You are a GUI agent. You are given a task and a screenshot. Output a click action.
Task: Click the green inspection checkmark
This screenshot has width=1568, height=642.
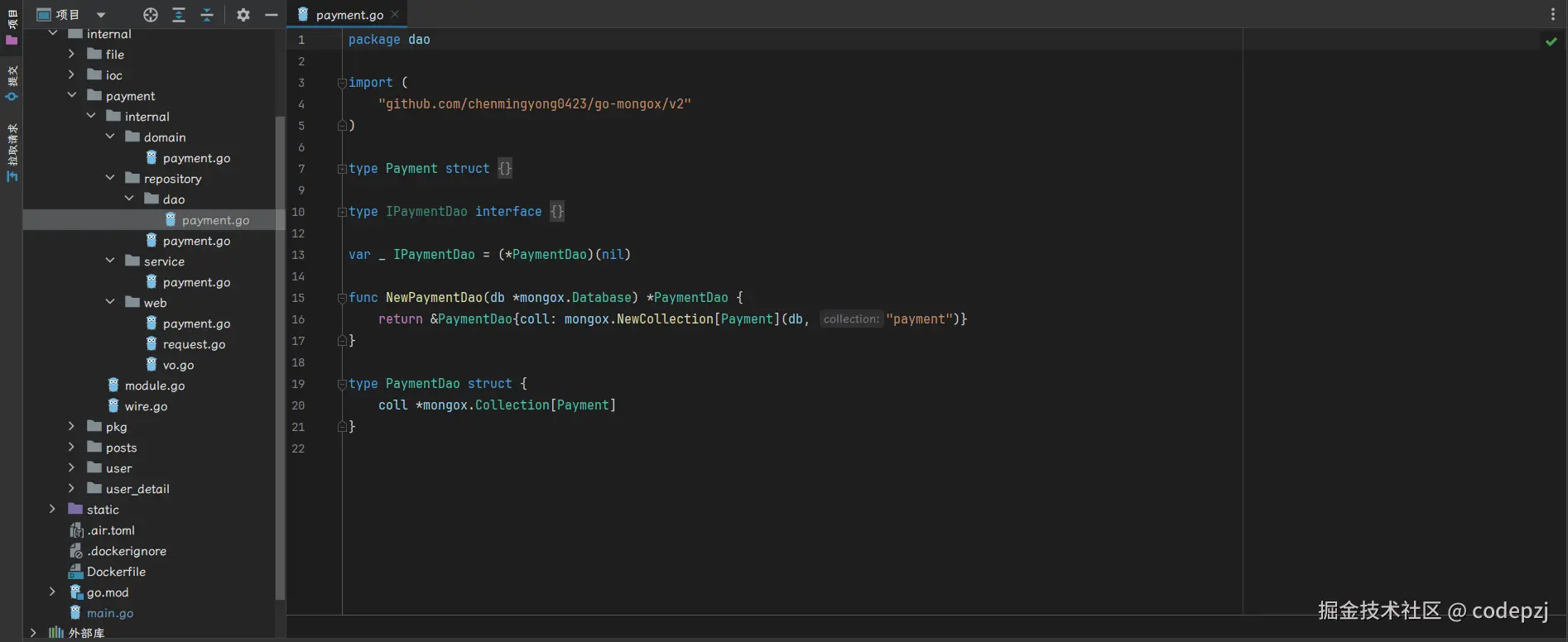[x=1551, y=41]
